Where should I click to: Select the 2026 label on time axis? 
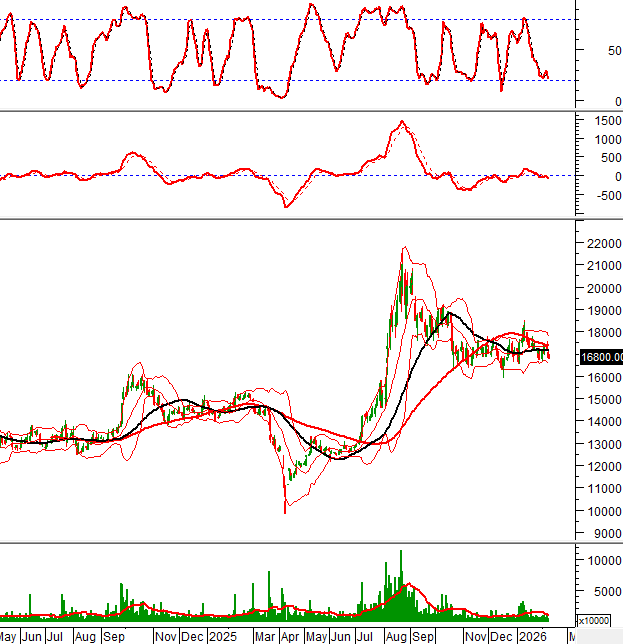coord(533,635)
